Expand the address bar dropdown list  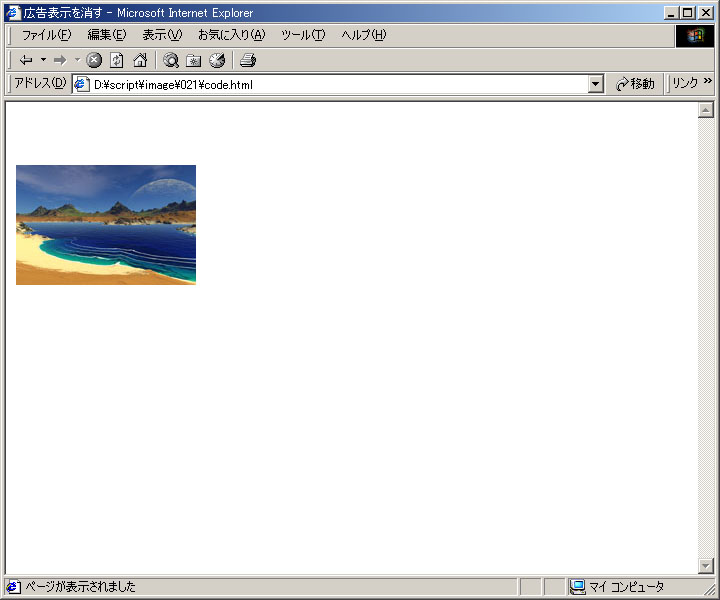click(596, 84)
